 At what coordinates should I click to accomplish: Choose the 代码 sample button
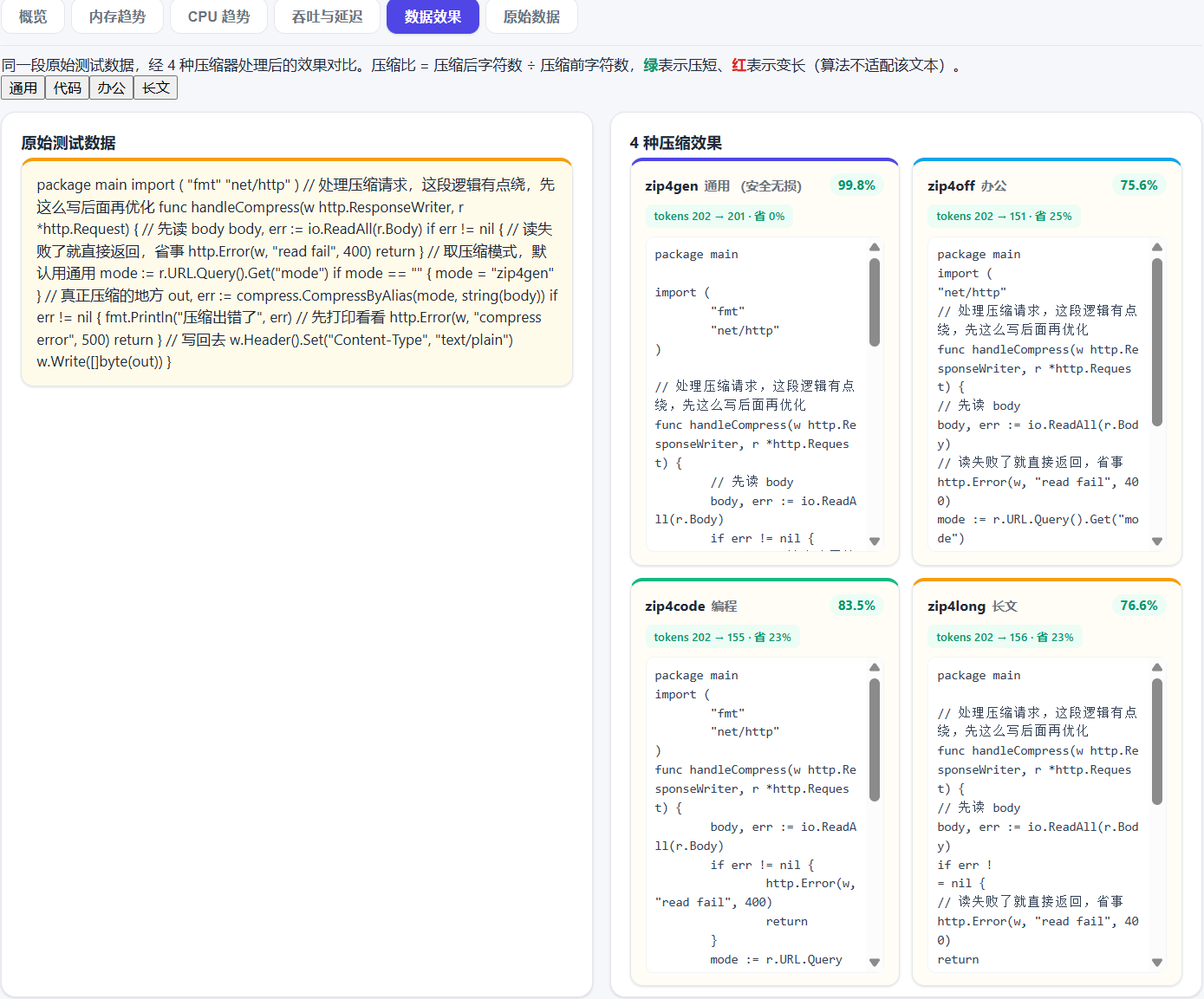pyautogui.click(x=68, y=88)
